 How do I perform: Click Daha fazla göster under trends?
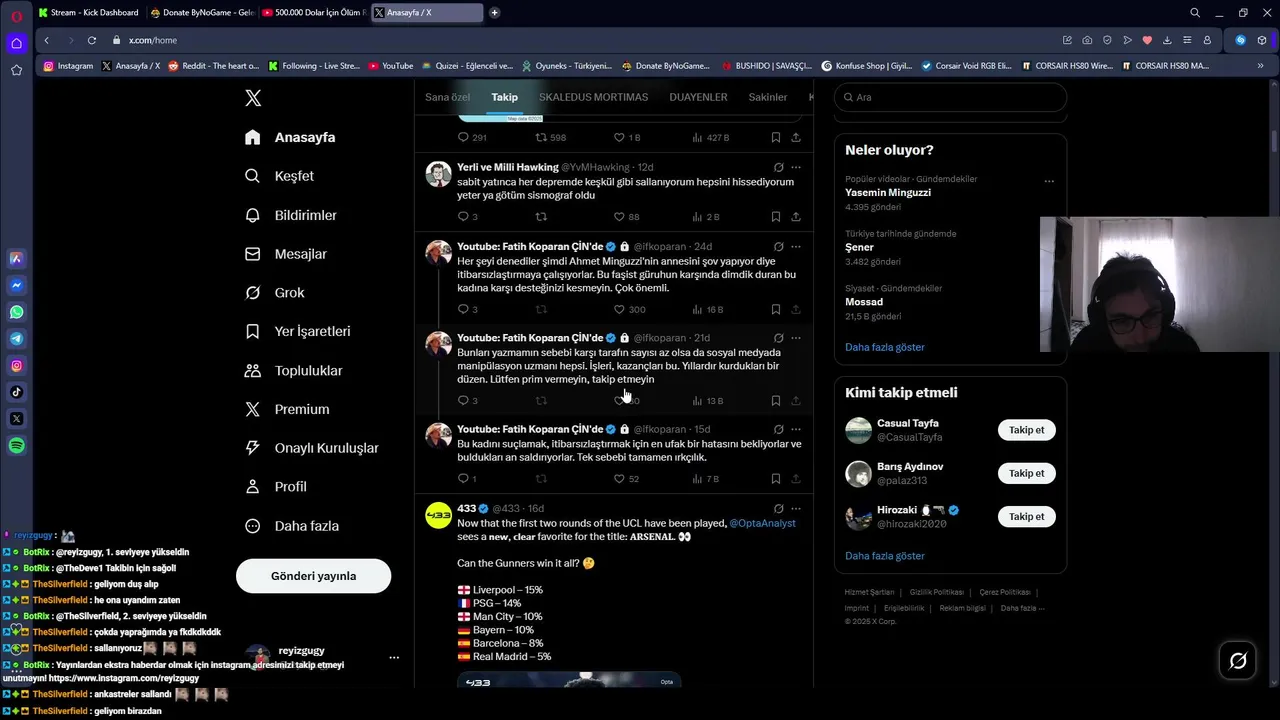pyautogui.click(x=884, y=347)
